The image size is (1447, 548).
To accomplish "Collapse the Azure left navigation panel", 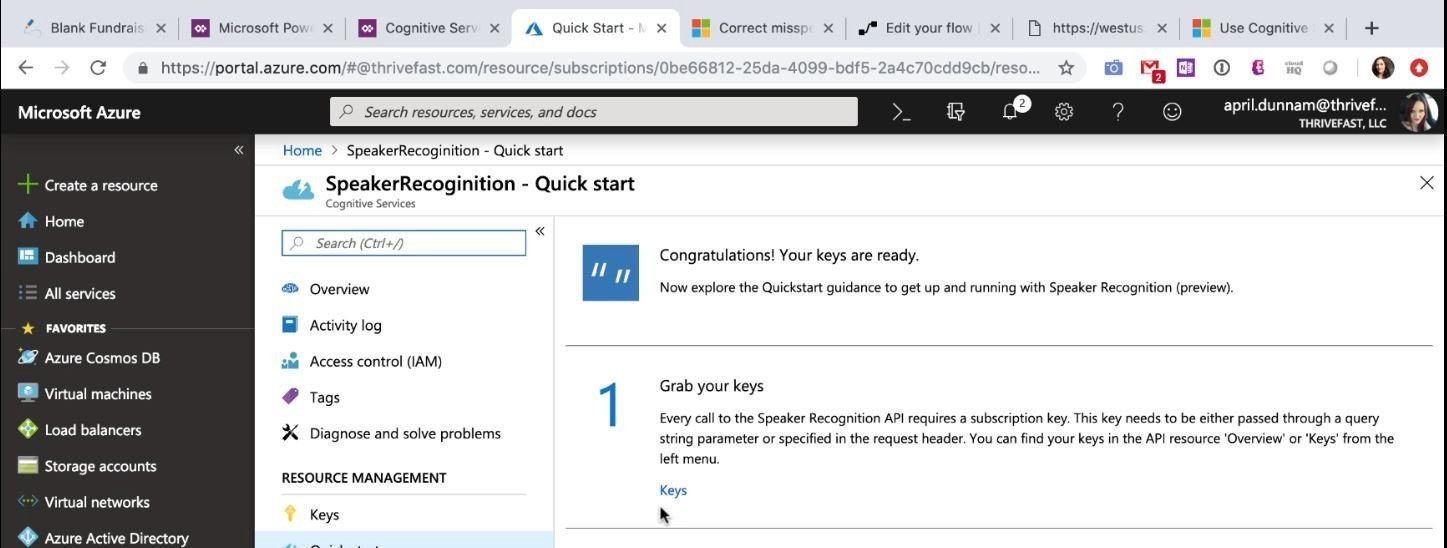I will (x=239, y=150).
